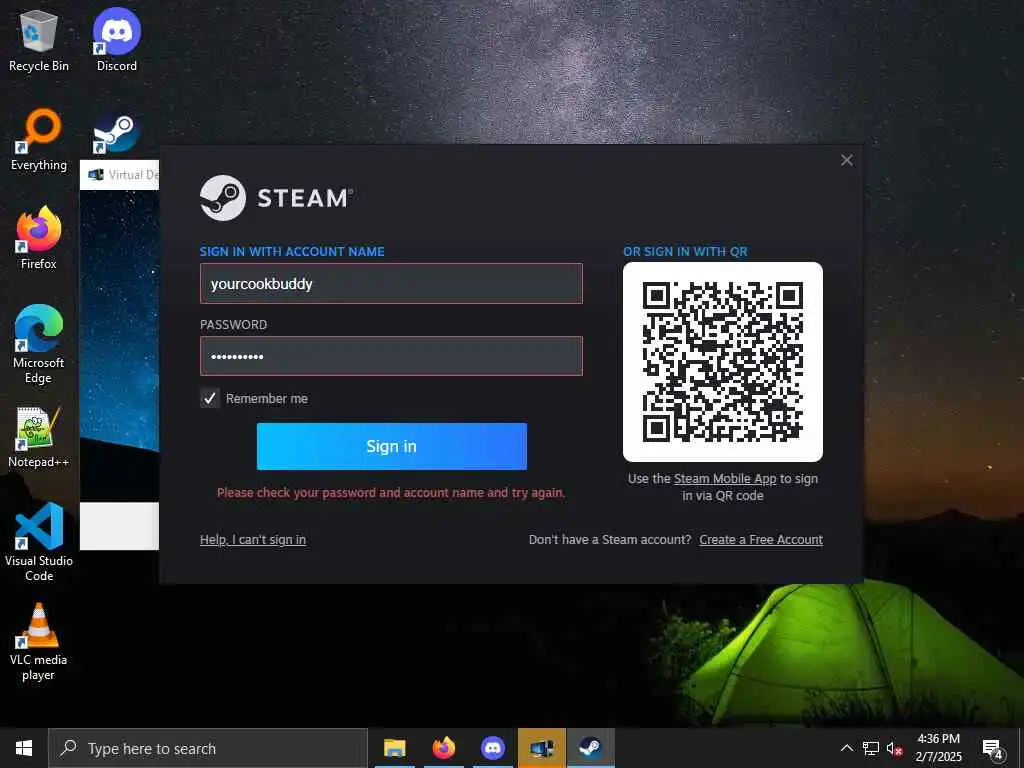Click the blue Sign in button
This screenshot has height=768, width=1024.
pyautogui.click(x=392, y=446)
